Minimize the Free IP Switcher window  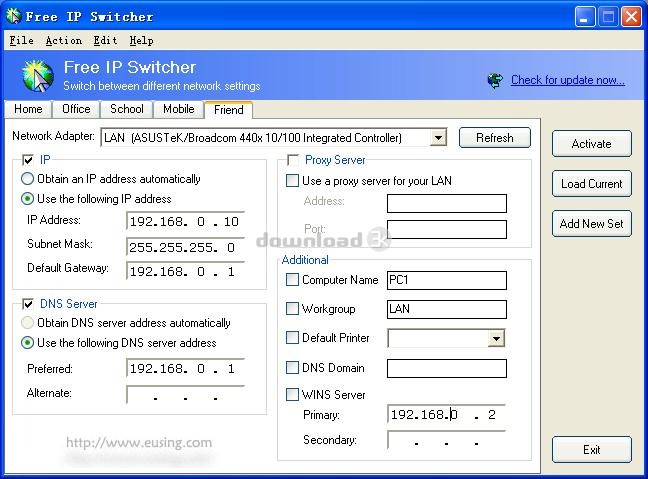[585, 17]
